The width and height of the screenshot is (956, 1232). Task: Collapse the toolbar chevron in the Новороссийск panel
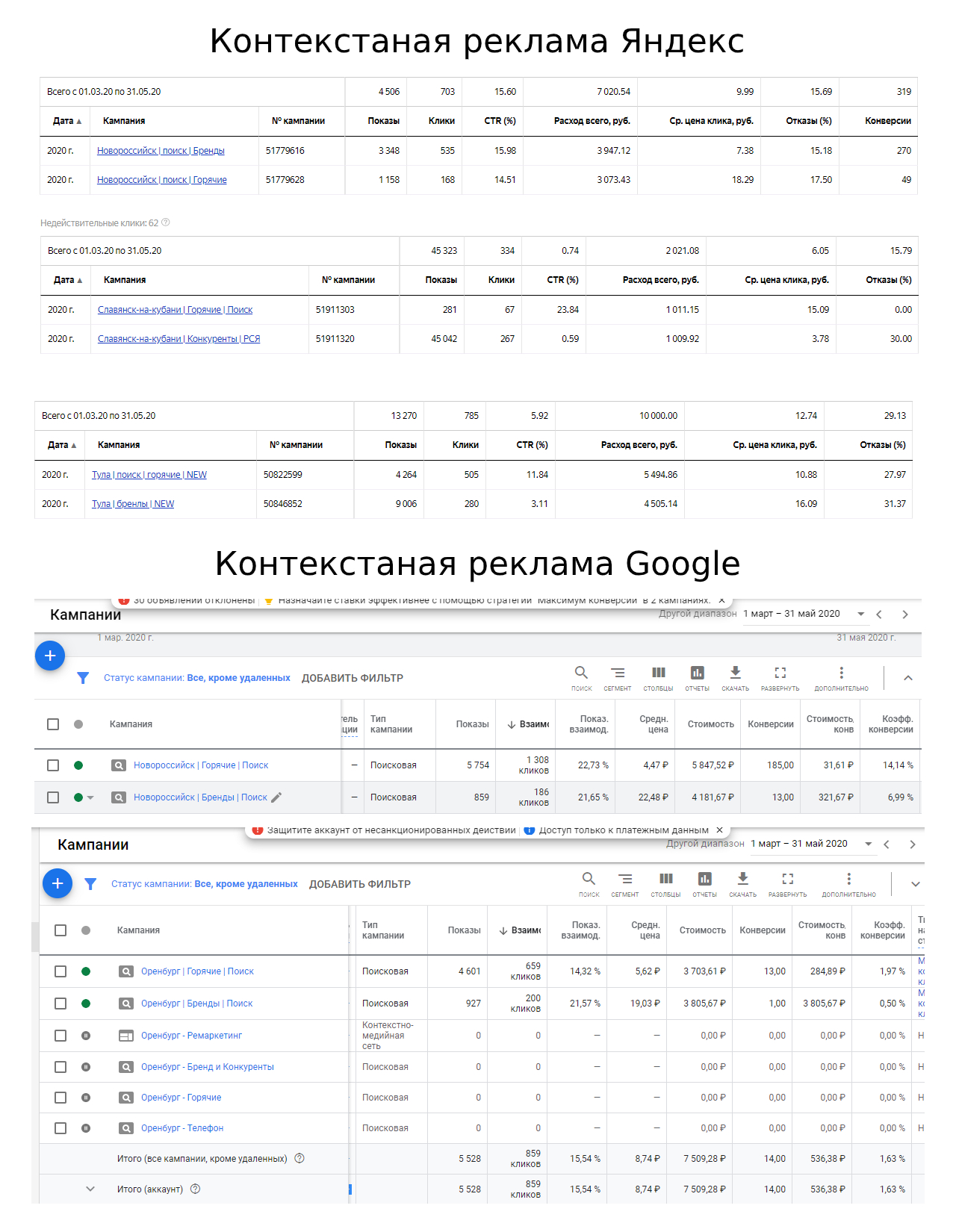[908, 678]
